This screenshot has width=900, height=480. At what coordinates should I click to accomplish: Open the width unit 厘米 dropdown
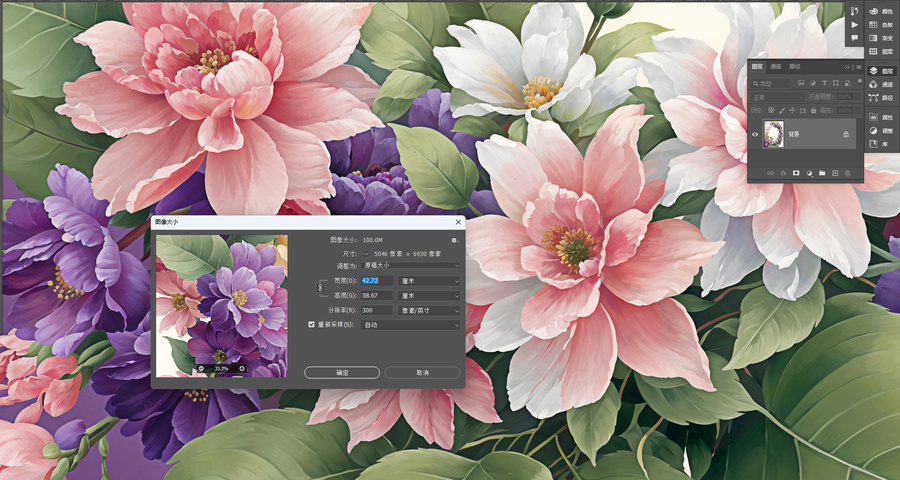click(429, 281)
